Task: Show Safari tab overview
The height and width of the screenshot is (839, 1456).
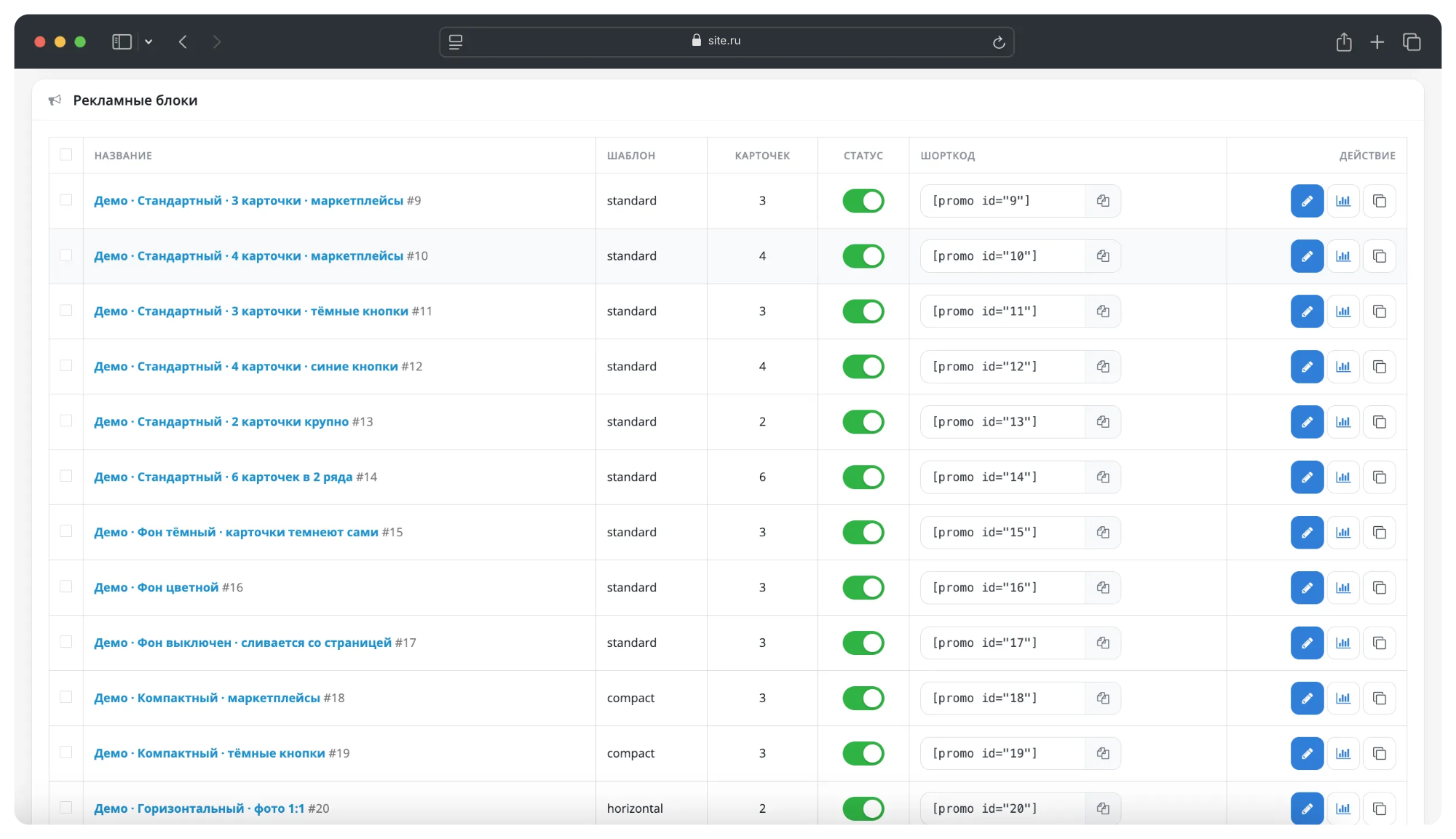Action: coord(1412,42)
